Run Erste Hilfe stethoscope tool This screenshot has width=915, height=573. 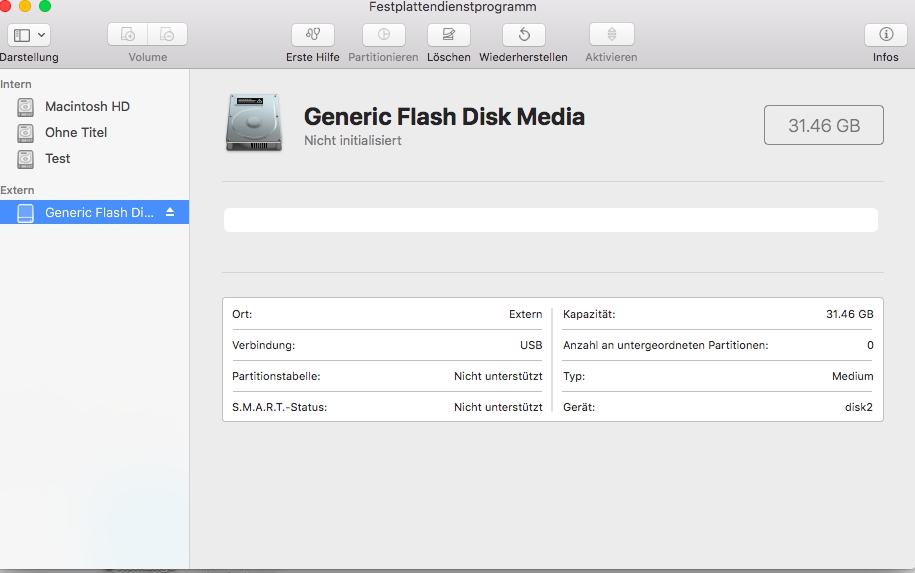(x=313, y=34)
